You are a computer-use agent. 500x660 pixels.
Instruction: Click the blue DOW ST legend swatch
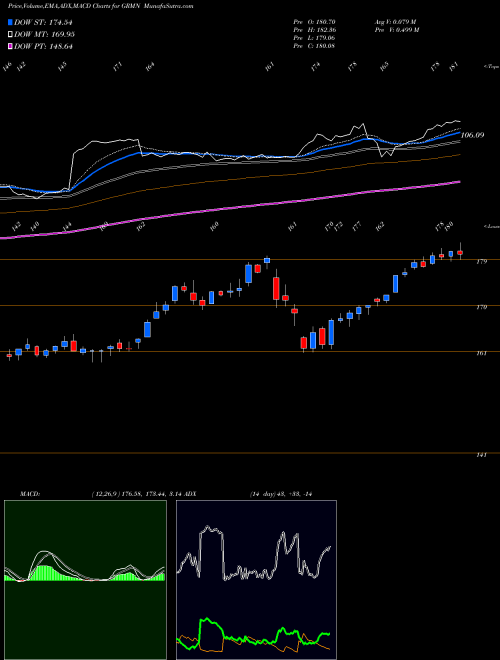coord(10,23)
